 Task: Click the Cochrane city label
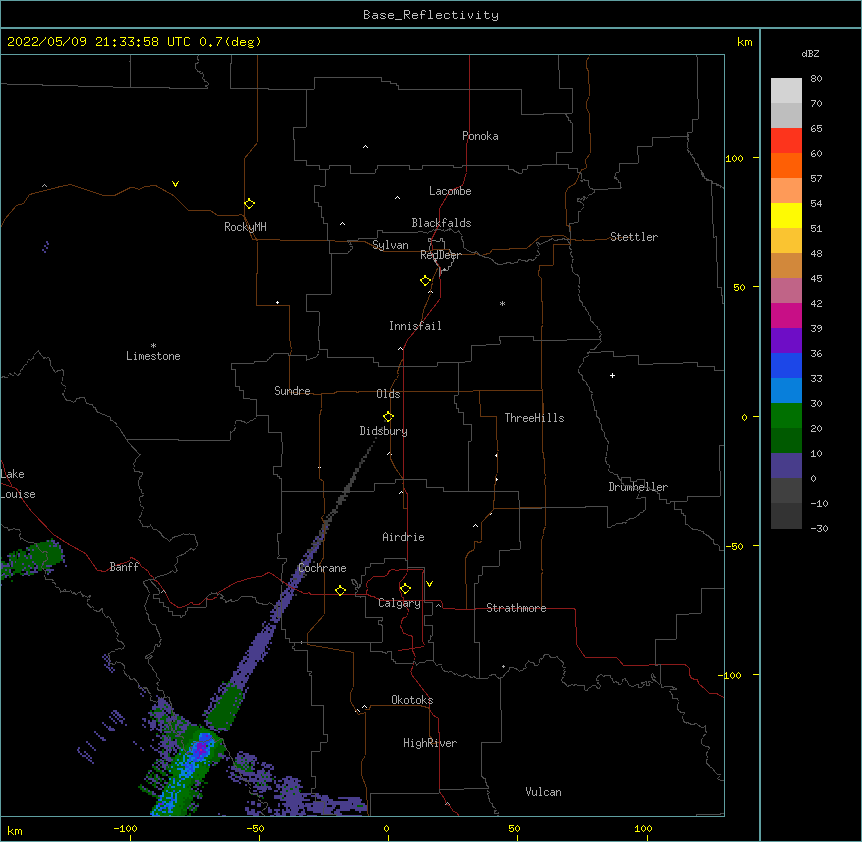322,568
